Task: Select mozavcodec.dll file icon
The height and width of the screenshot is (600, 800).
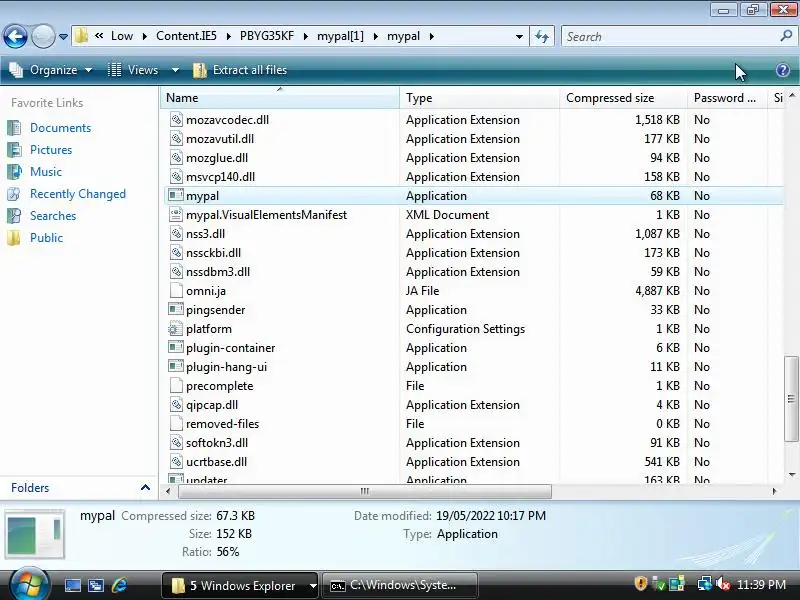Action: pyautogui.click(x=176, y=120)
